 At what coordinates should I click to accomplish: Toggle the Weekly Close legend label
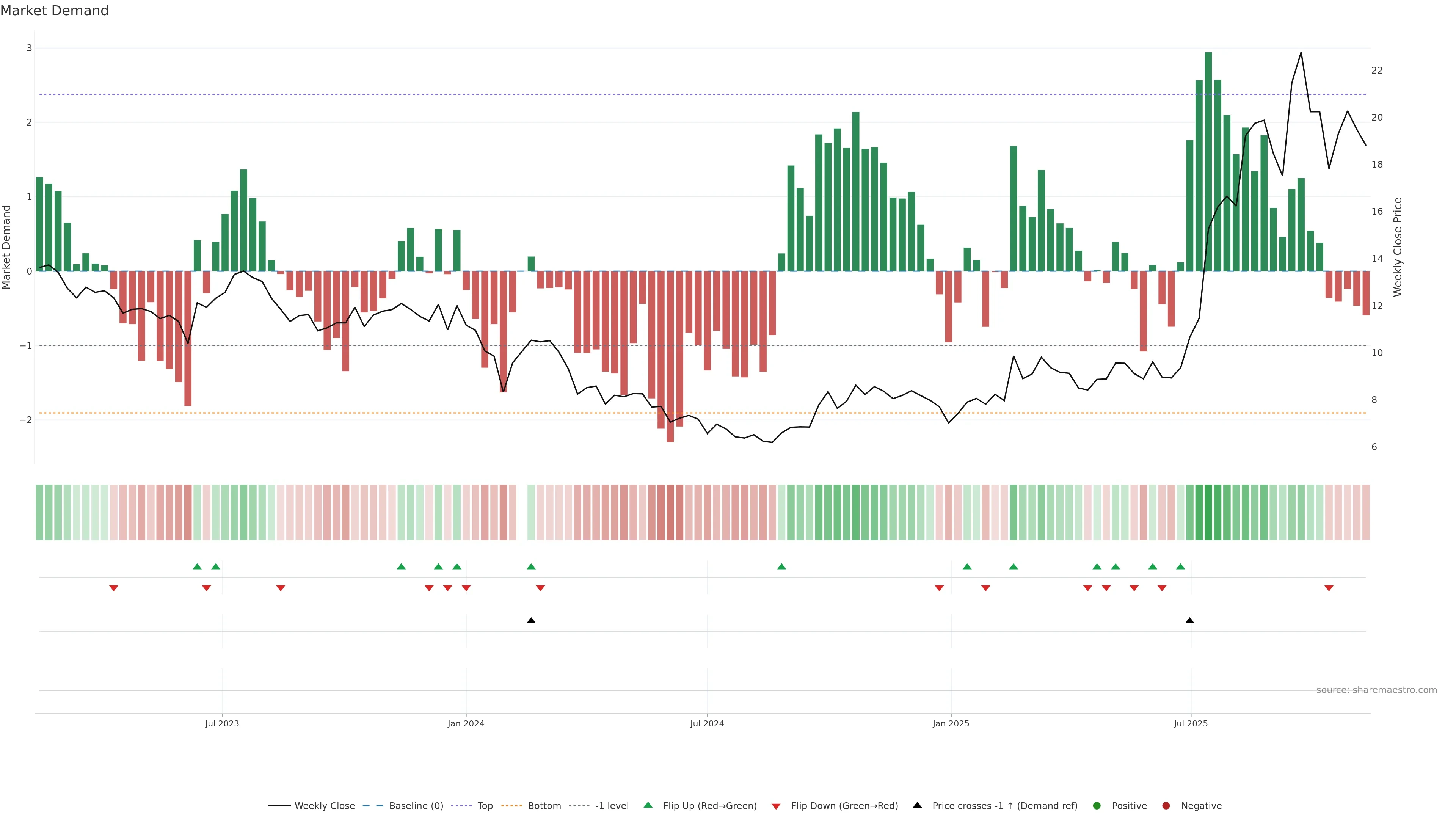(x=325, y=805)
